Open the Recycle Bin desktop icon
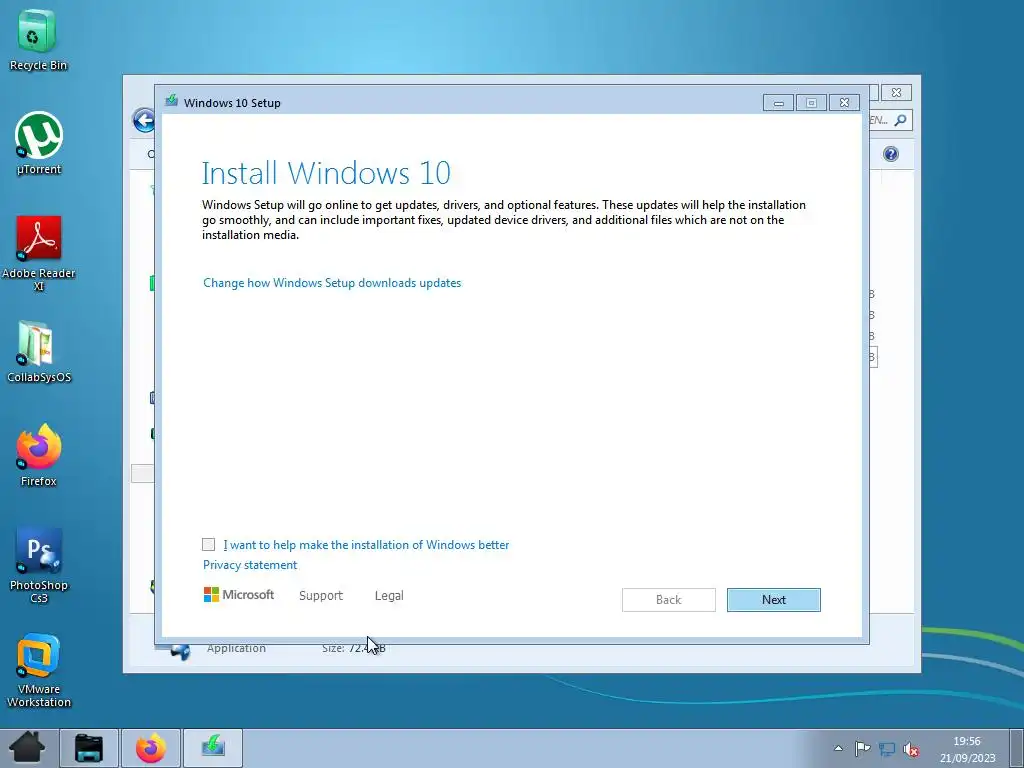Image resolution: width=1024 pixels, height=768 pixels. (x=38, y=40)
